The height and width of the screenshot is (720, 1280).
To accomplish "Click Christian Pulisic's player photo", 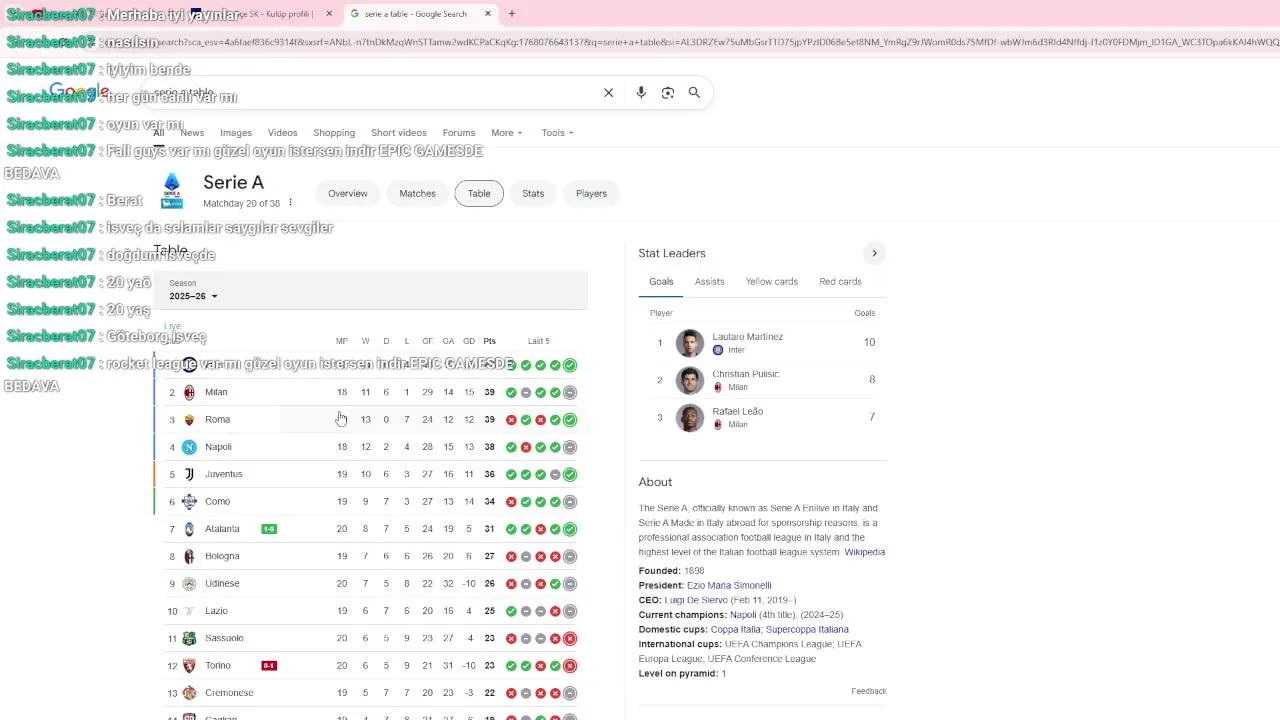I will pos(690,380).
